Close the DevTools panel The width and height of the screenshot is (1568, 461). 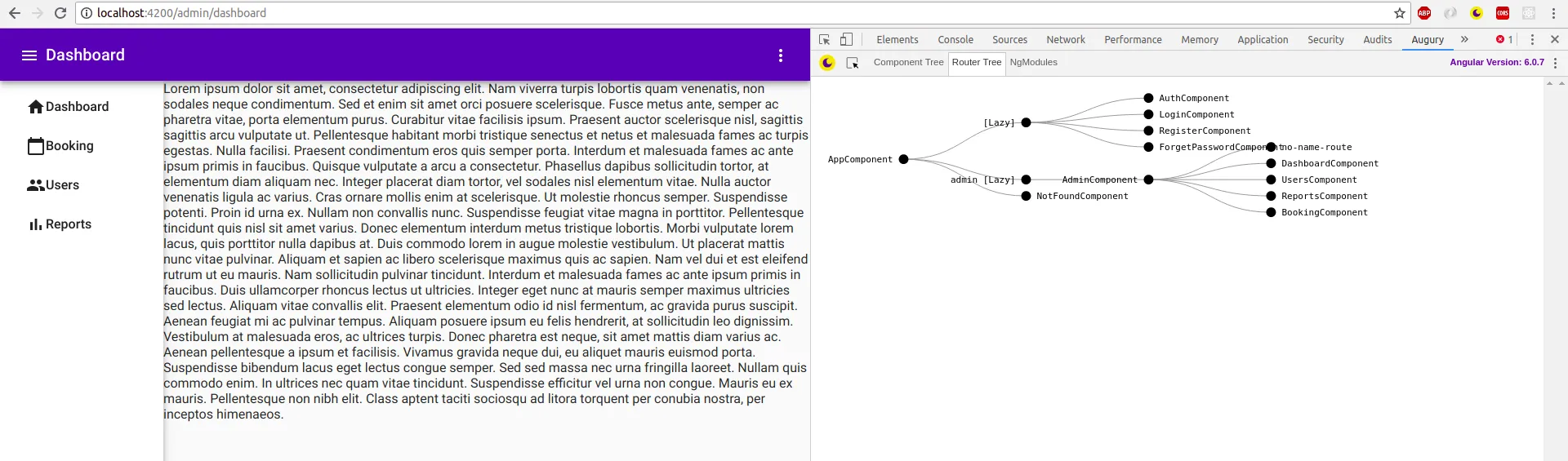pyautogui.click(x=1555, y=39)
